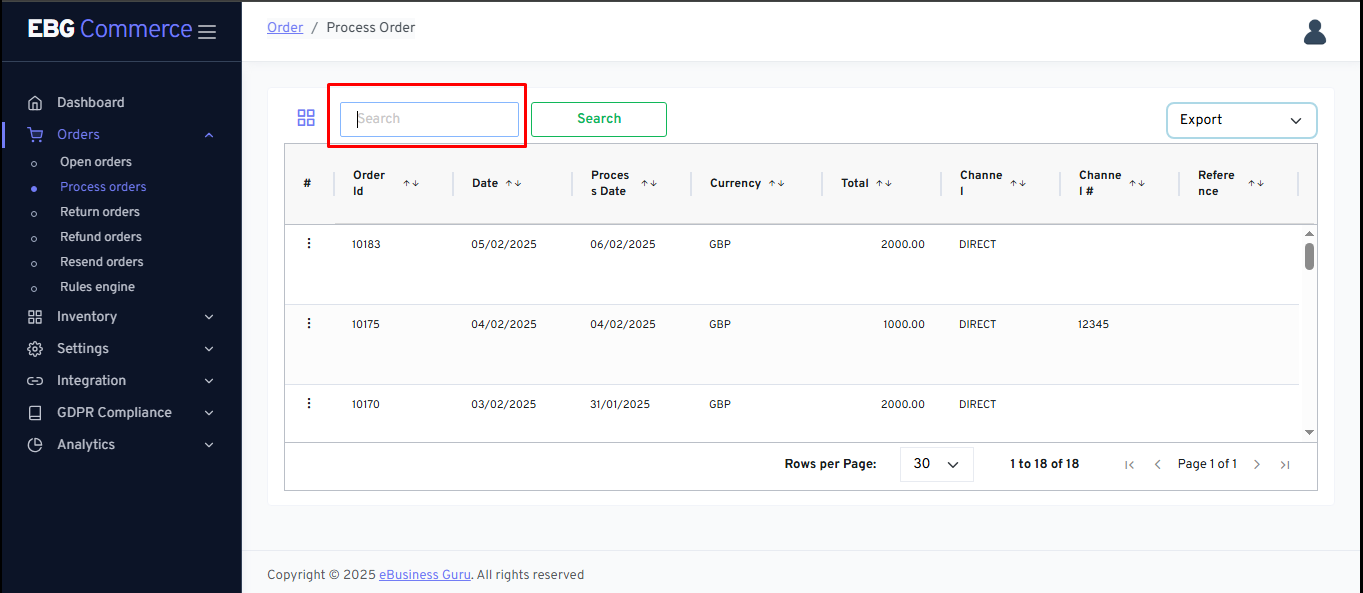Click the green Search button
This screenshot has height=593, width=1363.
click(x=598, y=119)
